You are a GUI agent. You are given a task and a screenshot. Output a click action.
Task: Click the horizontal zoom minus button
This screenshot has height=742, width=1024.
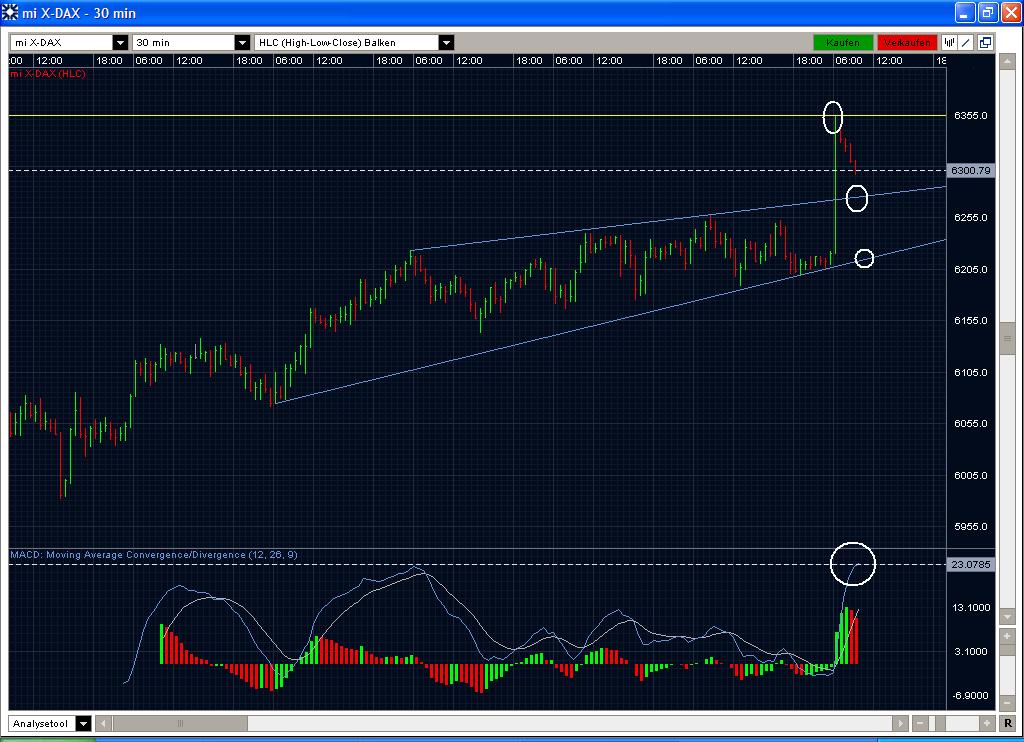click(920, 723)
